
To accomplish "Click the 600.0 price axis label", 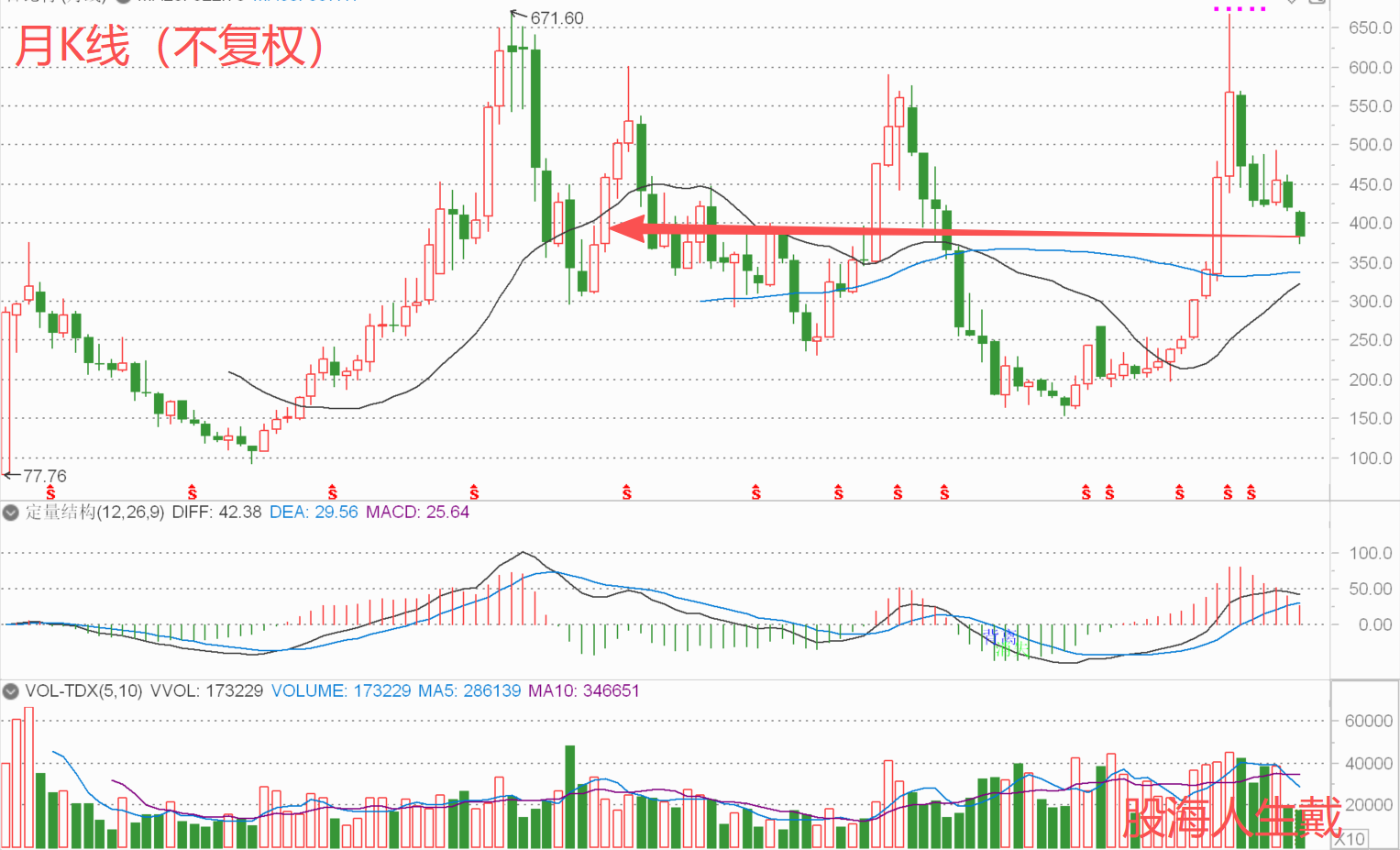I will [x=1370, y=67].
